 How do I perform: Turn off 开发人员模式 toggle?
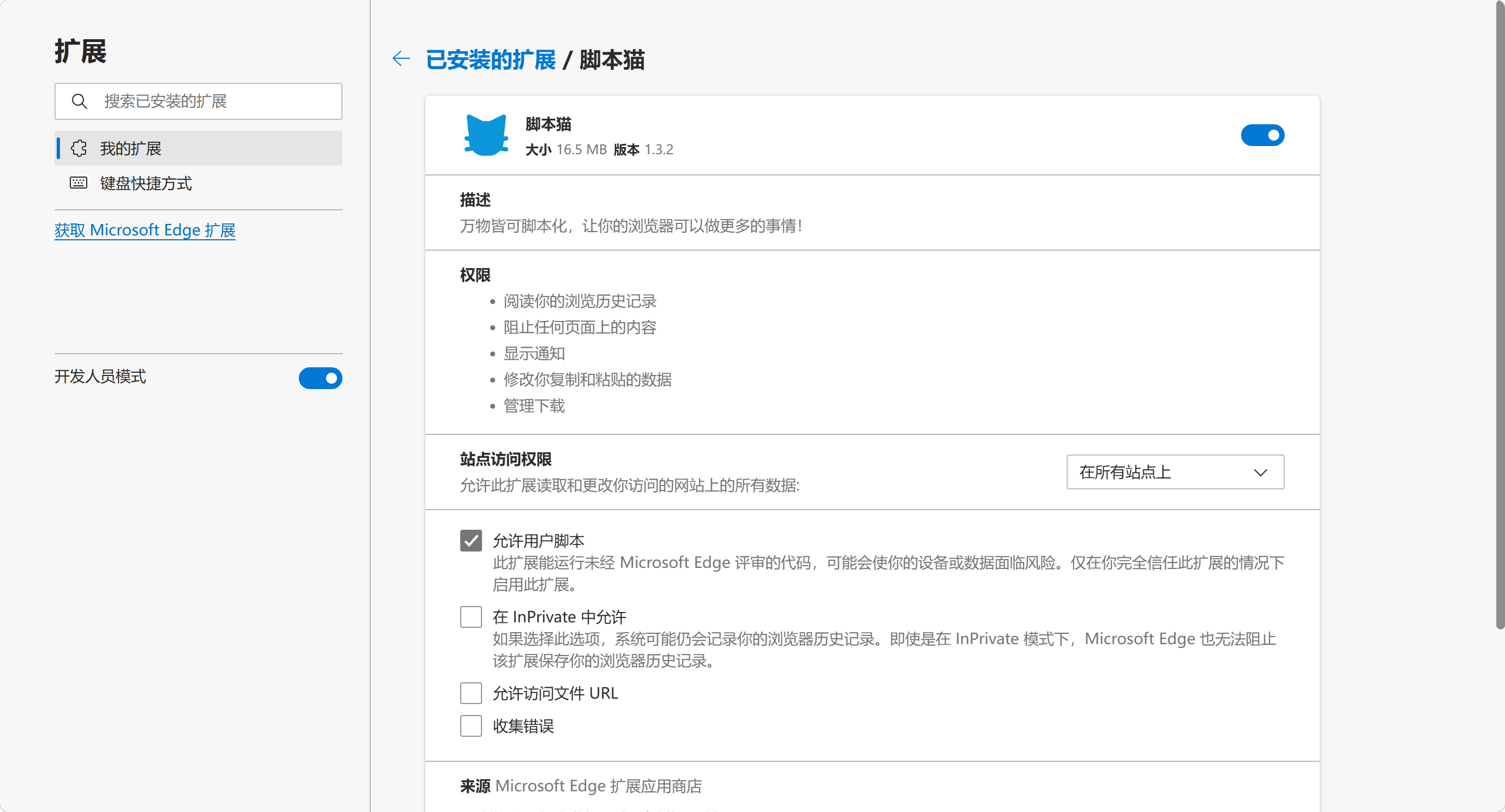[320, 378]
